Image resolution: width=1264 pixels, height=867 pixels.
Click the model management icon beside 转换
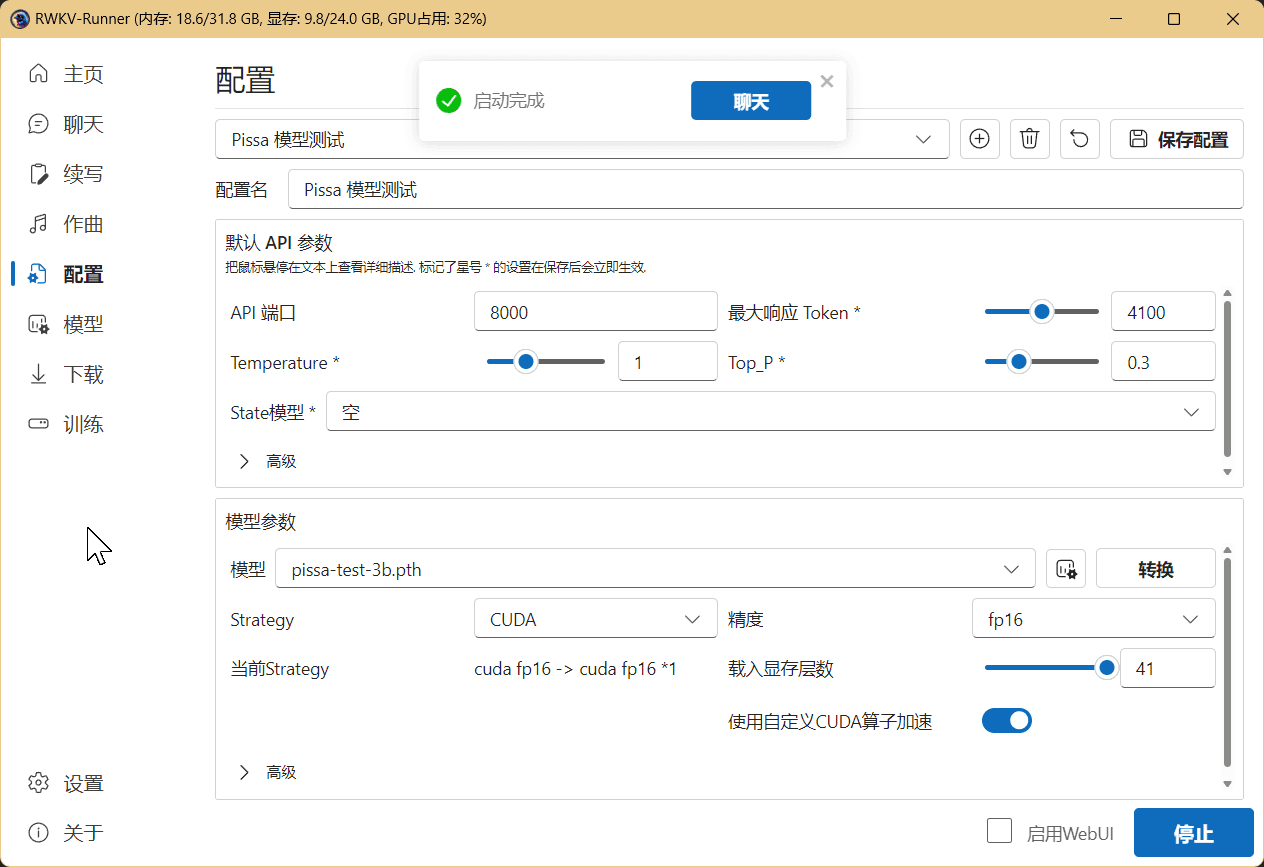[1066, 569]
